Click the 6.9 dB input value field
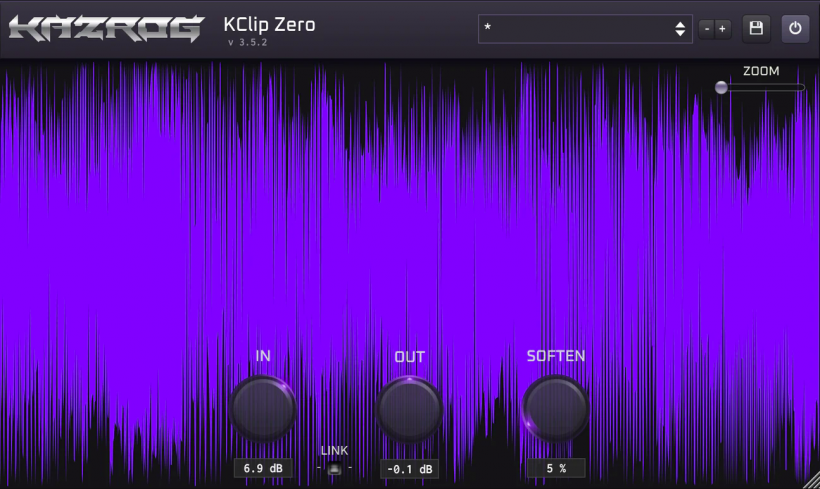This screenshot has height=489, width=820. click(x=263, y=468)
